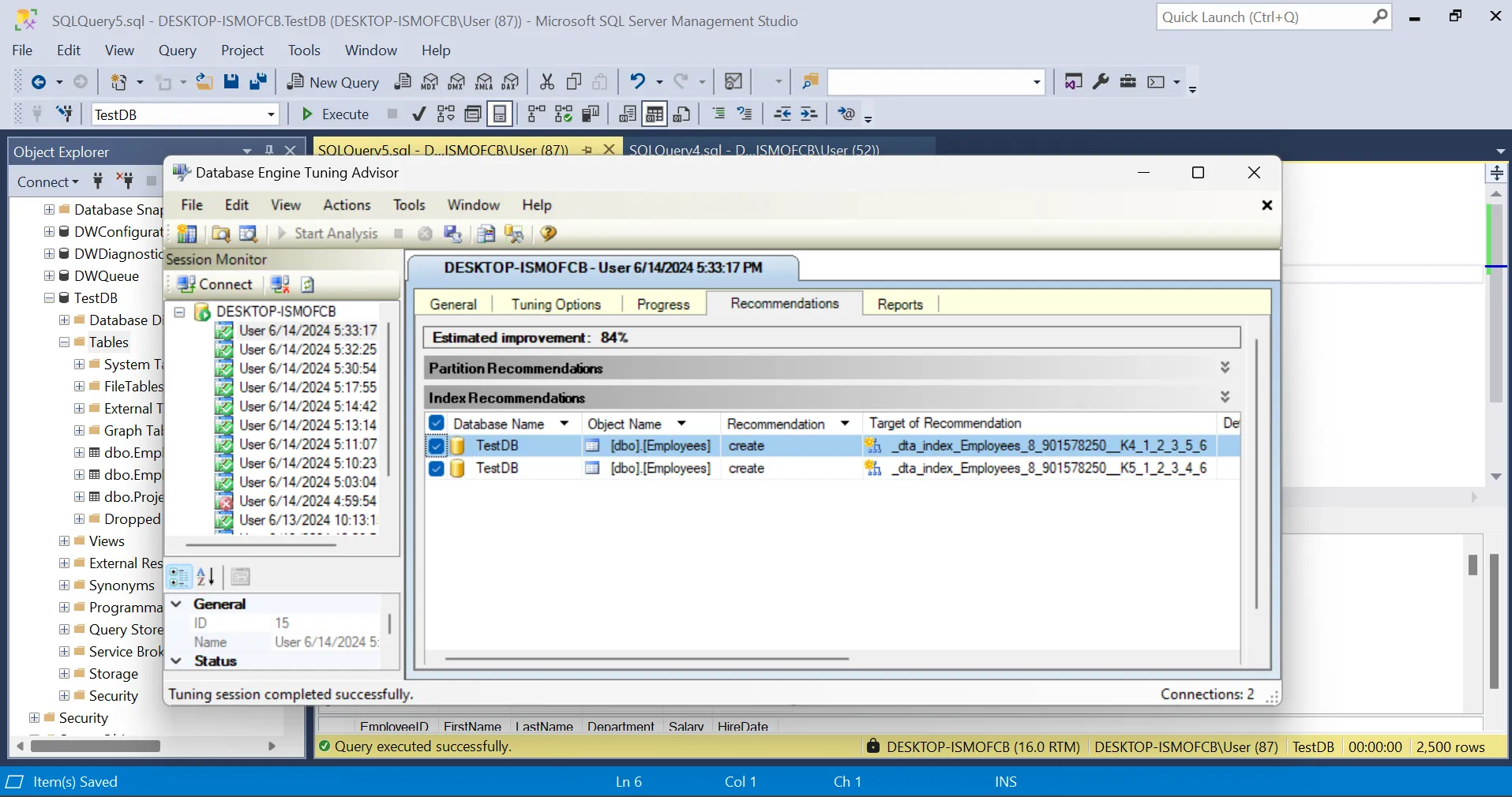Click the Apply Recommendations icon in Tuning Advisor
This screenshot has width=1512, height=797.
(x=515, y=234)
